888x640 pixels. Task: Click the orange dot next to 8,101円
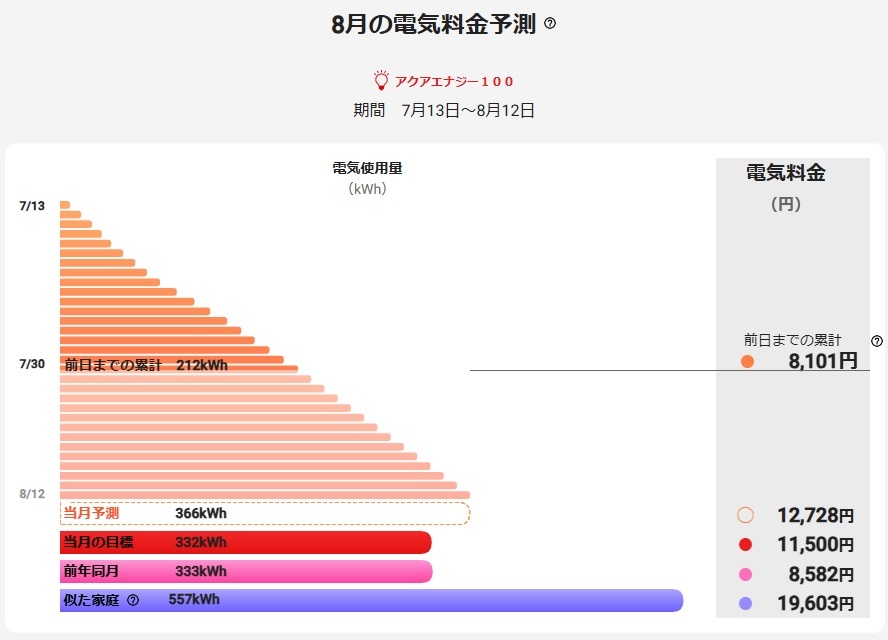click(x=747, y=362)
